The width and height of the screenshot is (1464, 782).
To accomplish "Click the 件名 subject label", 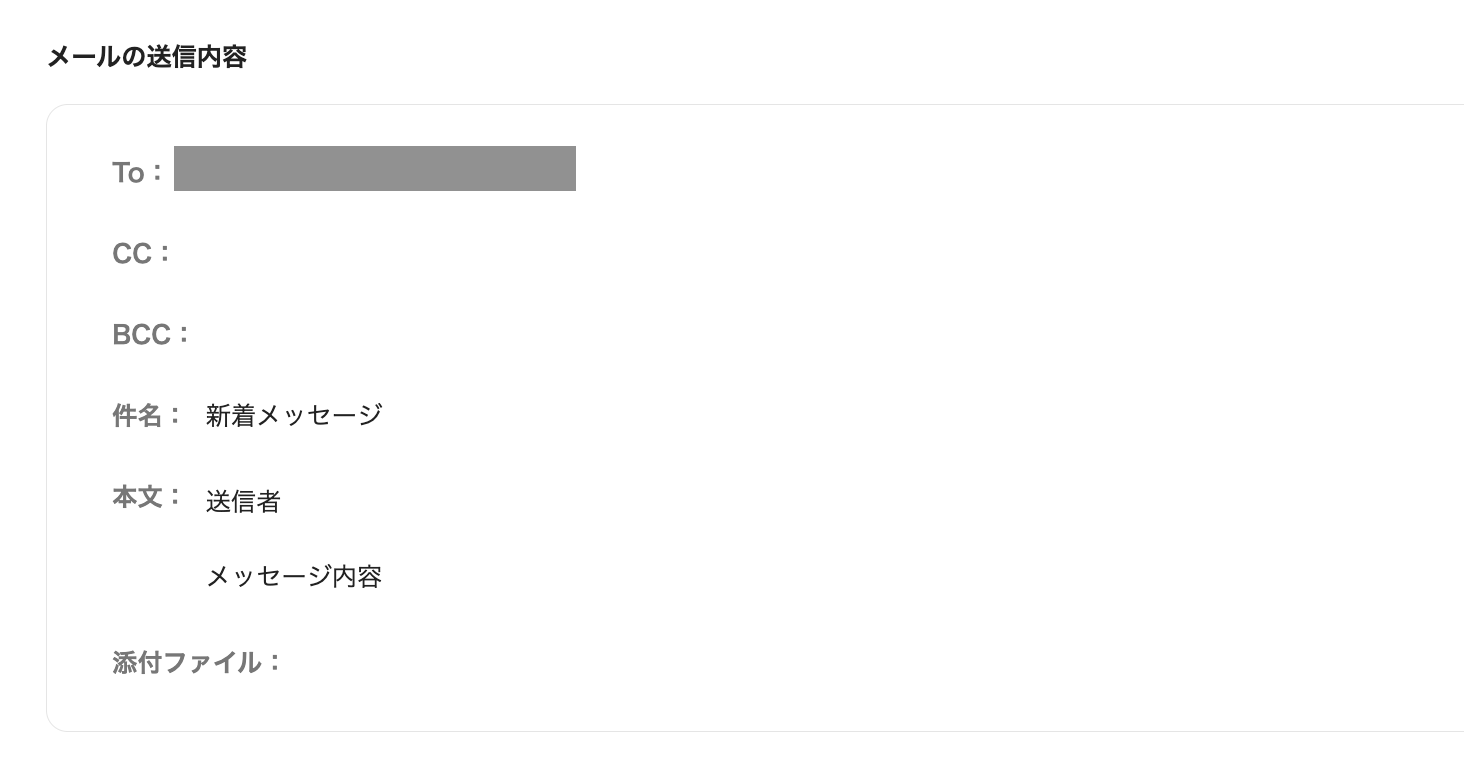I will point(147,415).
